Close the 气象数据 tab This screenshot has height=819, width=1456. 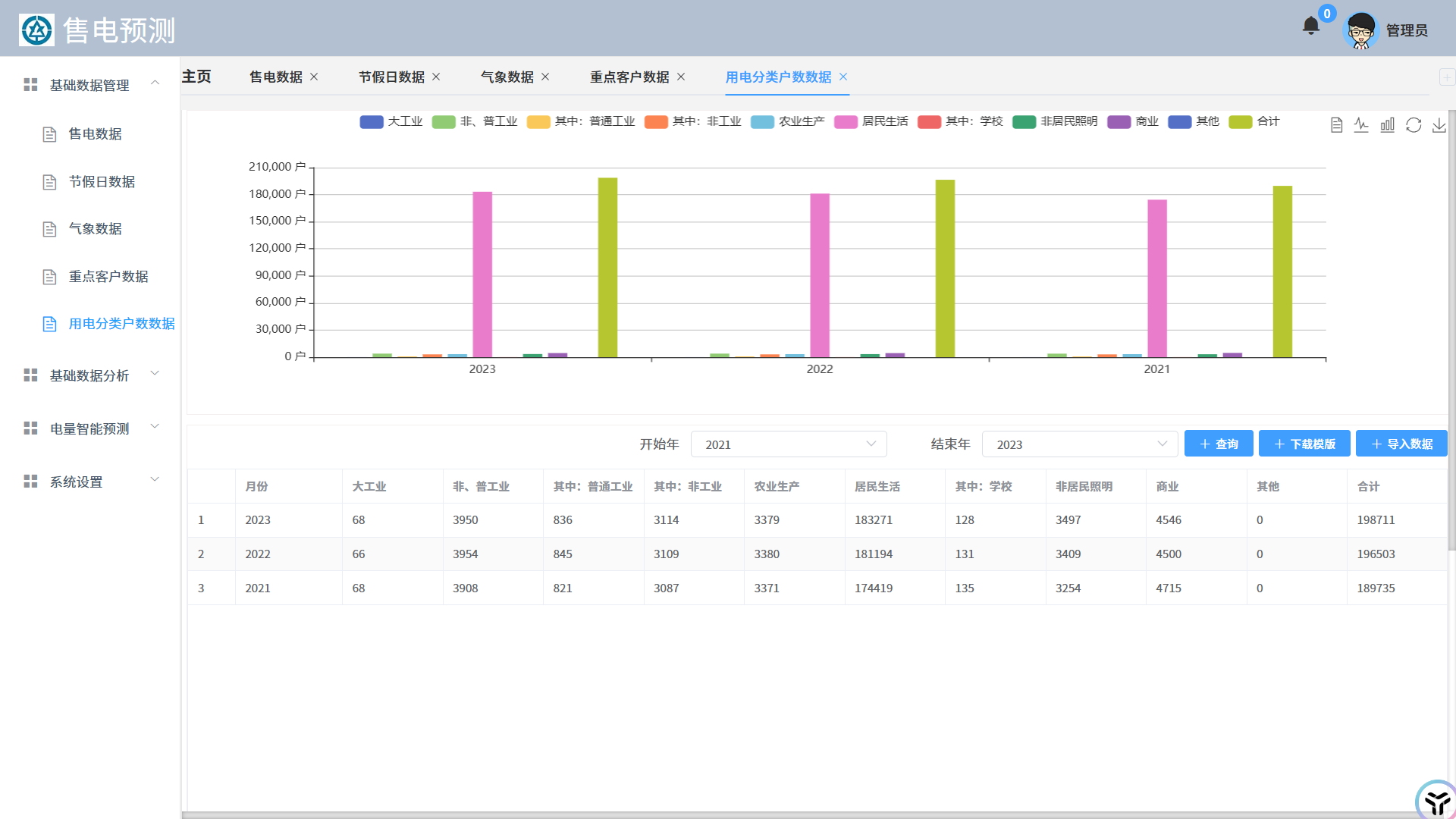click(545, 77)
